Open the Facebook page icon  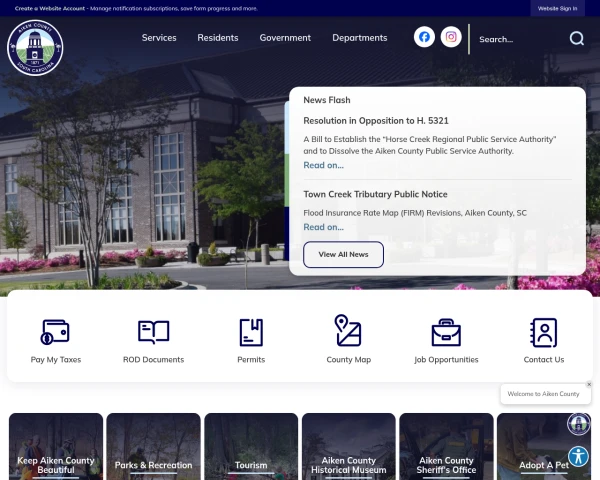(x=424, y=37)
